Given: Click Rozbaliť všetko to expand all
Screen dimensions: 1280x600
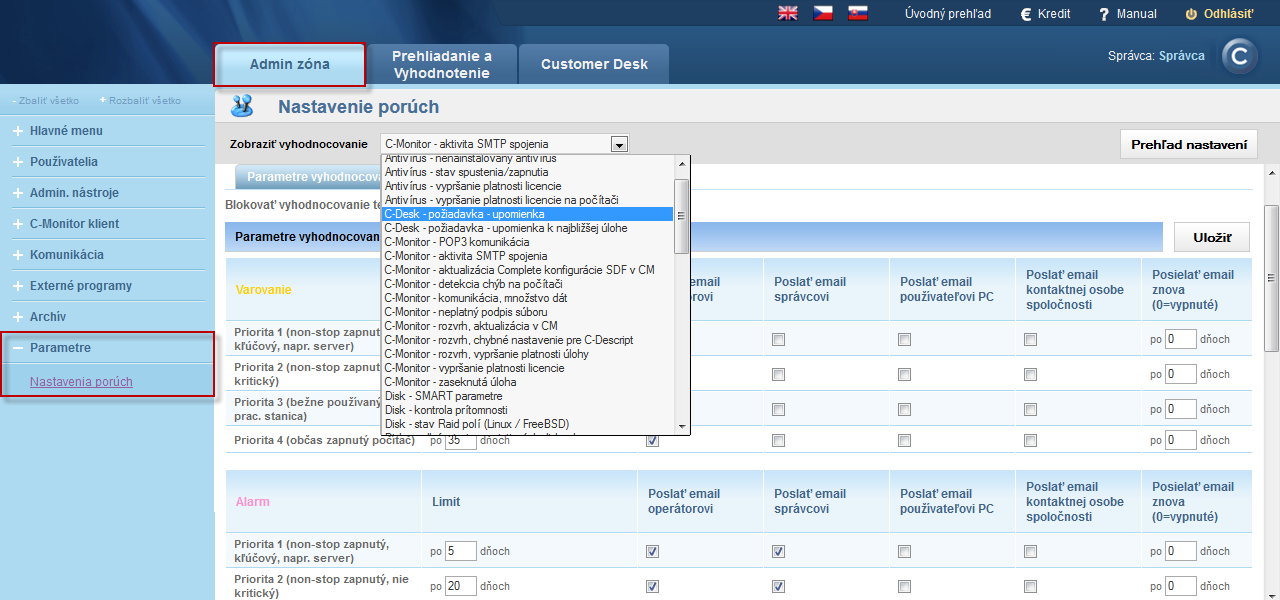Looking at the screenshot, I should coord(145,101).
